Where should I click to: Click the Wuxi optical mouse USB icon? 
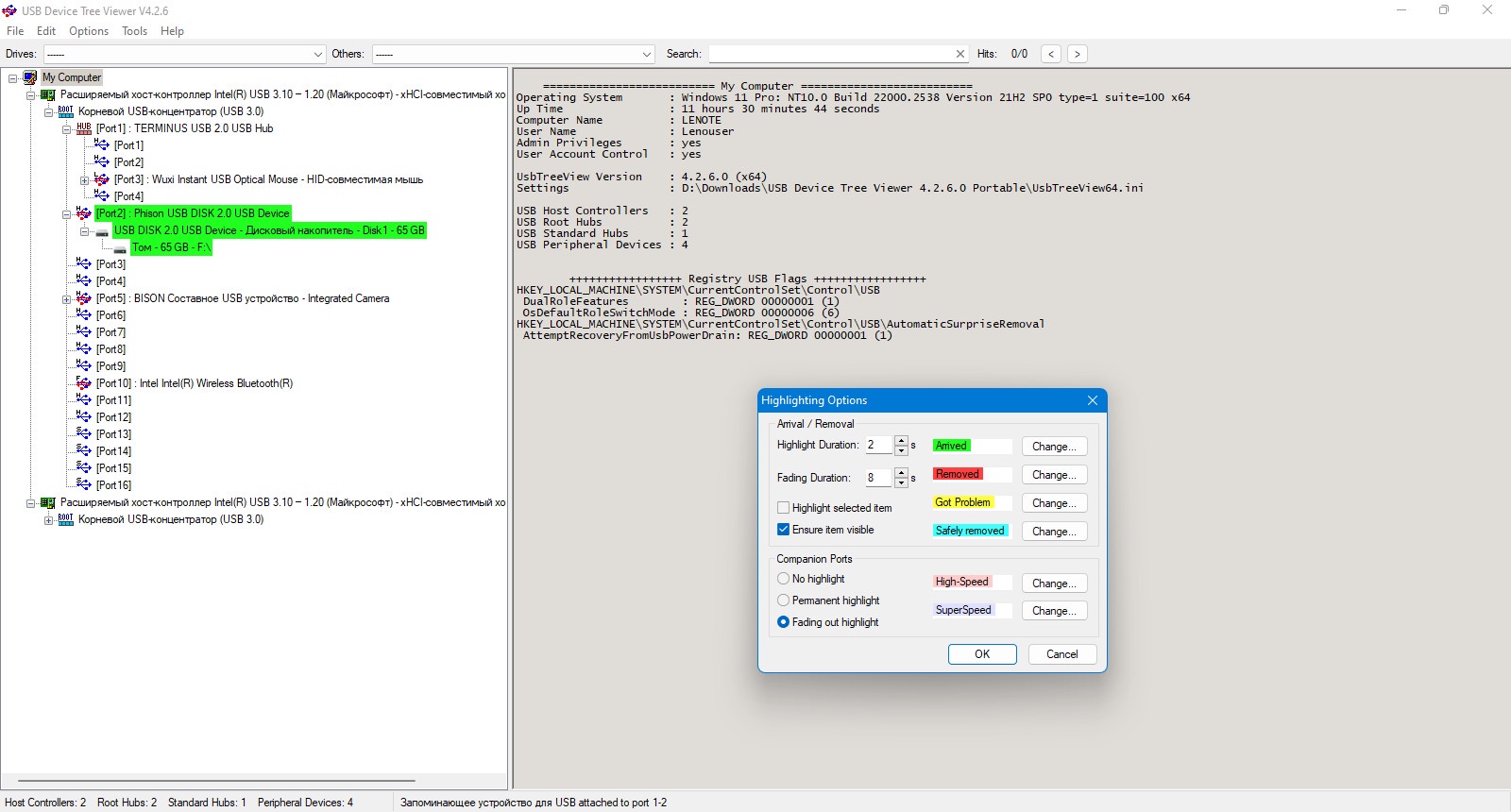(x=102, y=179)
